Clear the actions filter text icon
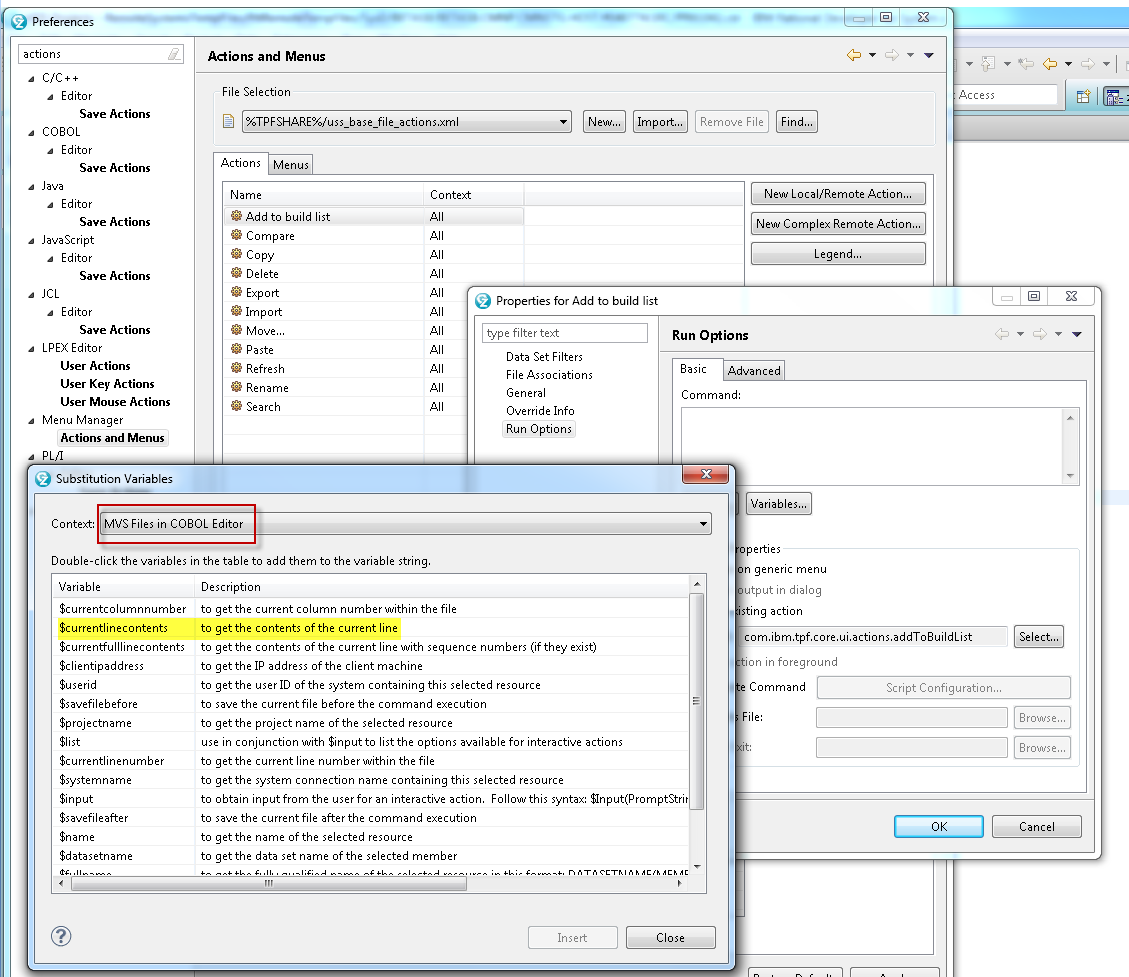The image size is (1129, 977). [x=175, y=54]
